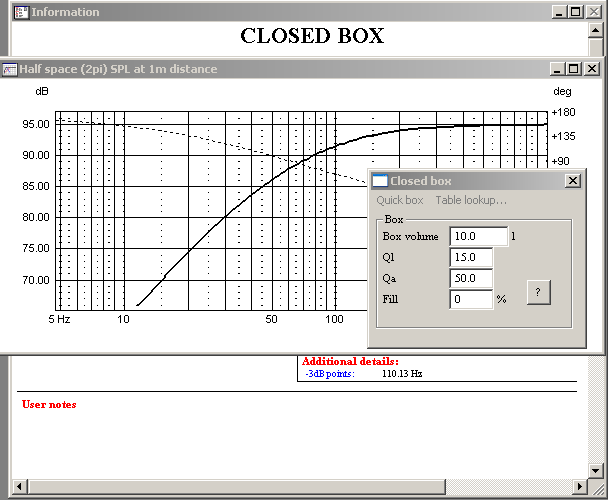
Task: Click the +135 deg axis label
Action: (563, 137)
